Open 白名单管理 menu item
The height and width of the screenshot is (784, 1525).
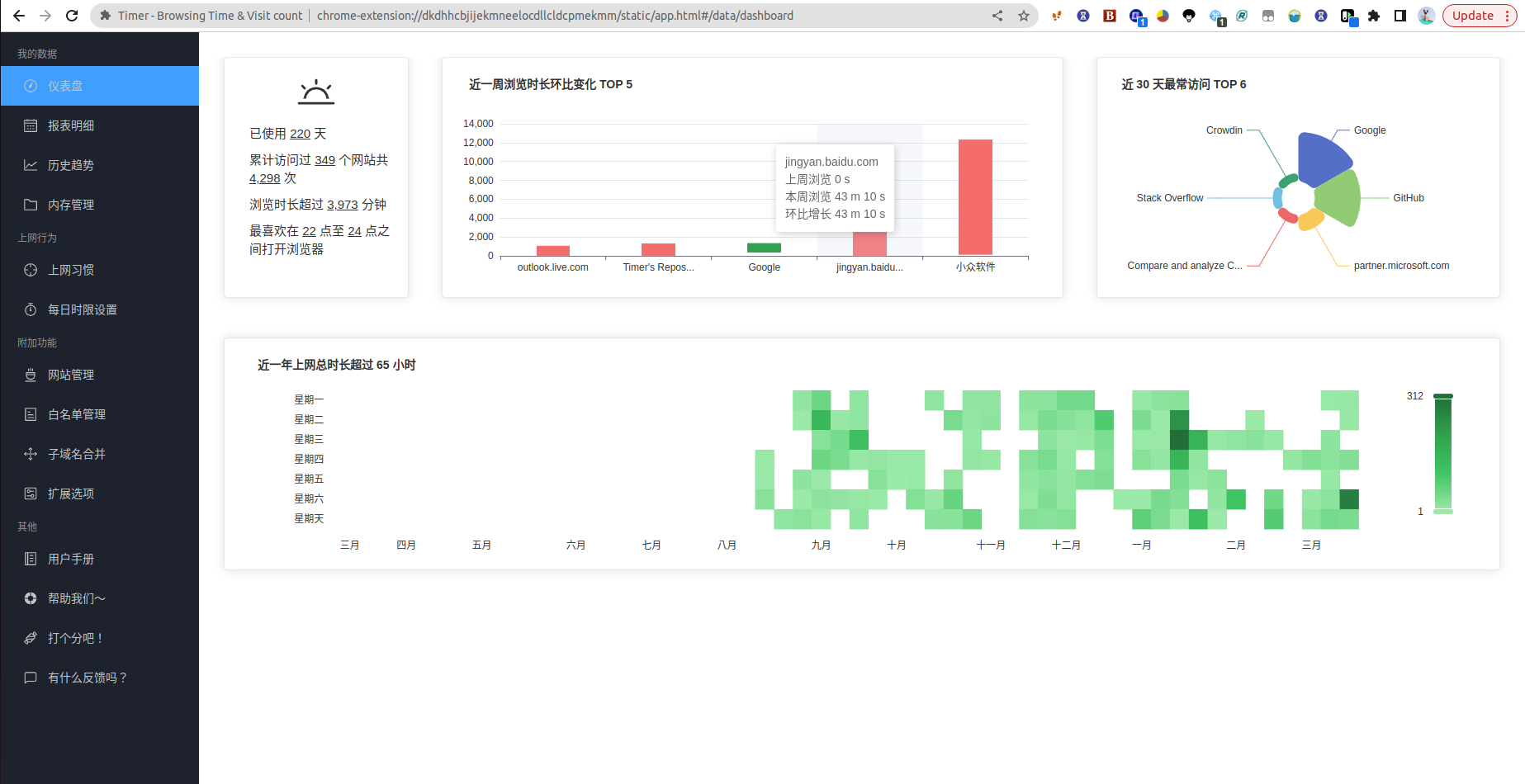[x=76, y=414]
